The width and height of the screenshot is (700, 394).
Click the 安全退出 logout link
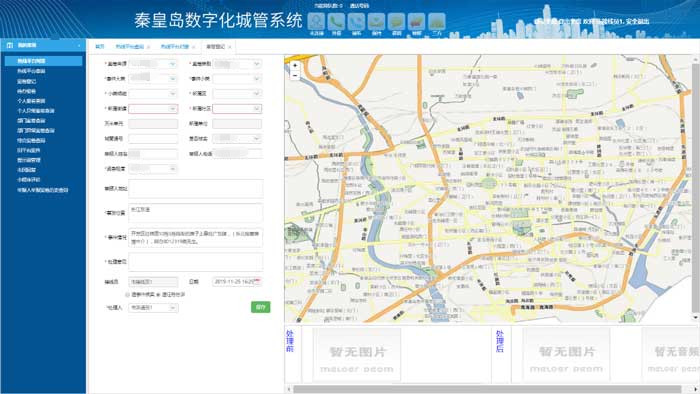click(x=637, y=21)
